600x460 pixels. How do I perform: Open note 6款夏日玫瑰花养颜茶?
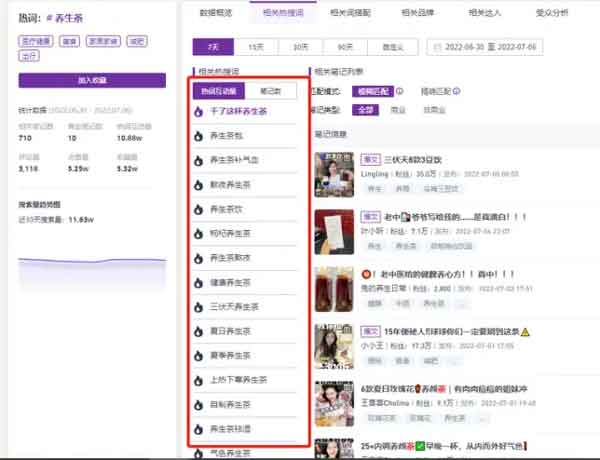444,389
